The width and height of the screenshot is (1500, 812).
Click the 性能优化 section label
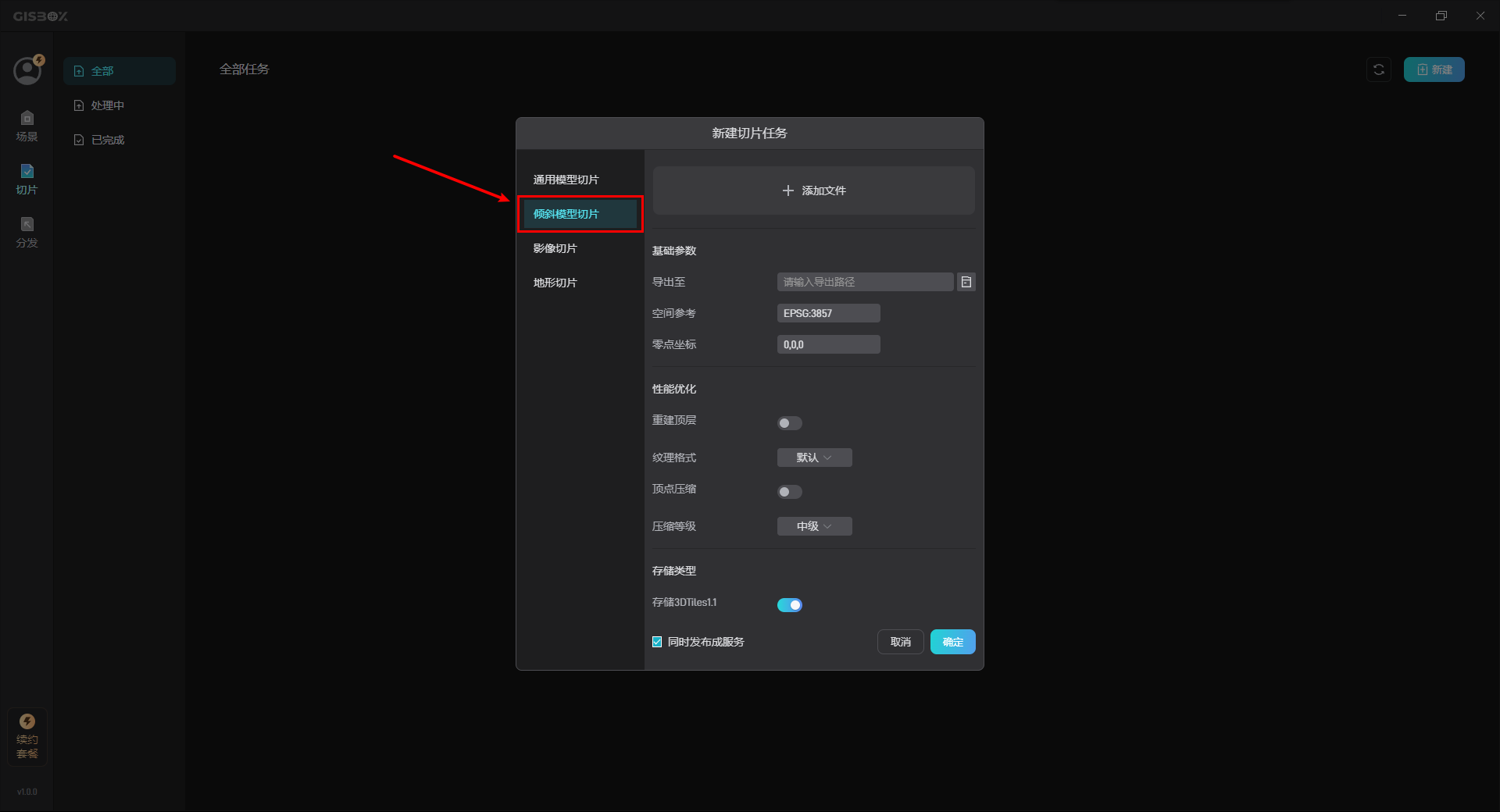[674, 389]
